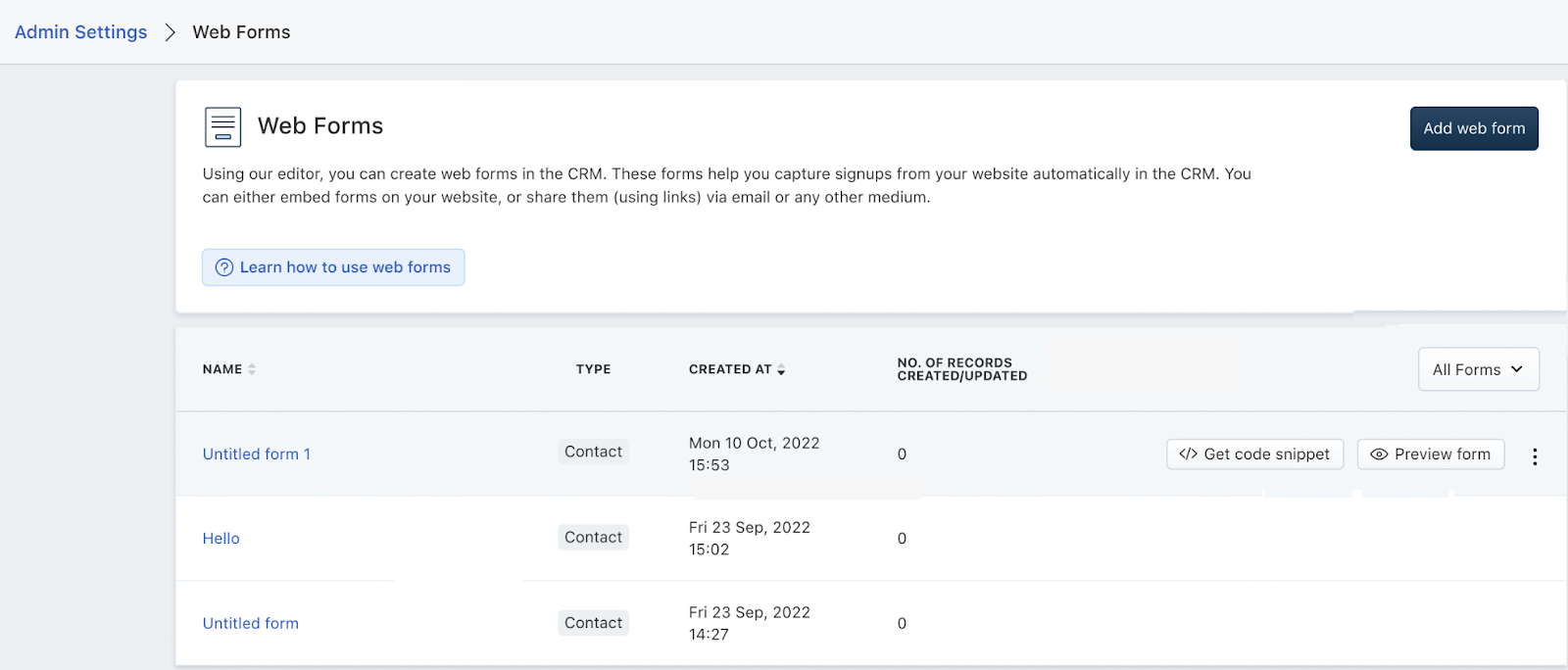This screenshot has height=670, width=1568.
Task: Click the Add web form button
Action: coord(1474,128)
